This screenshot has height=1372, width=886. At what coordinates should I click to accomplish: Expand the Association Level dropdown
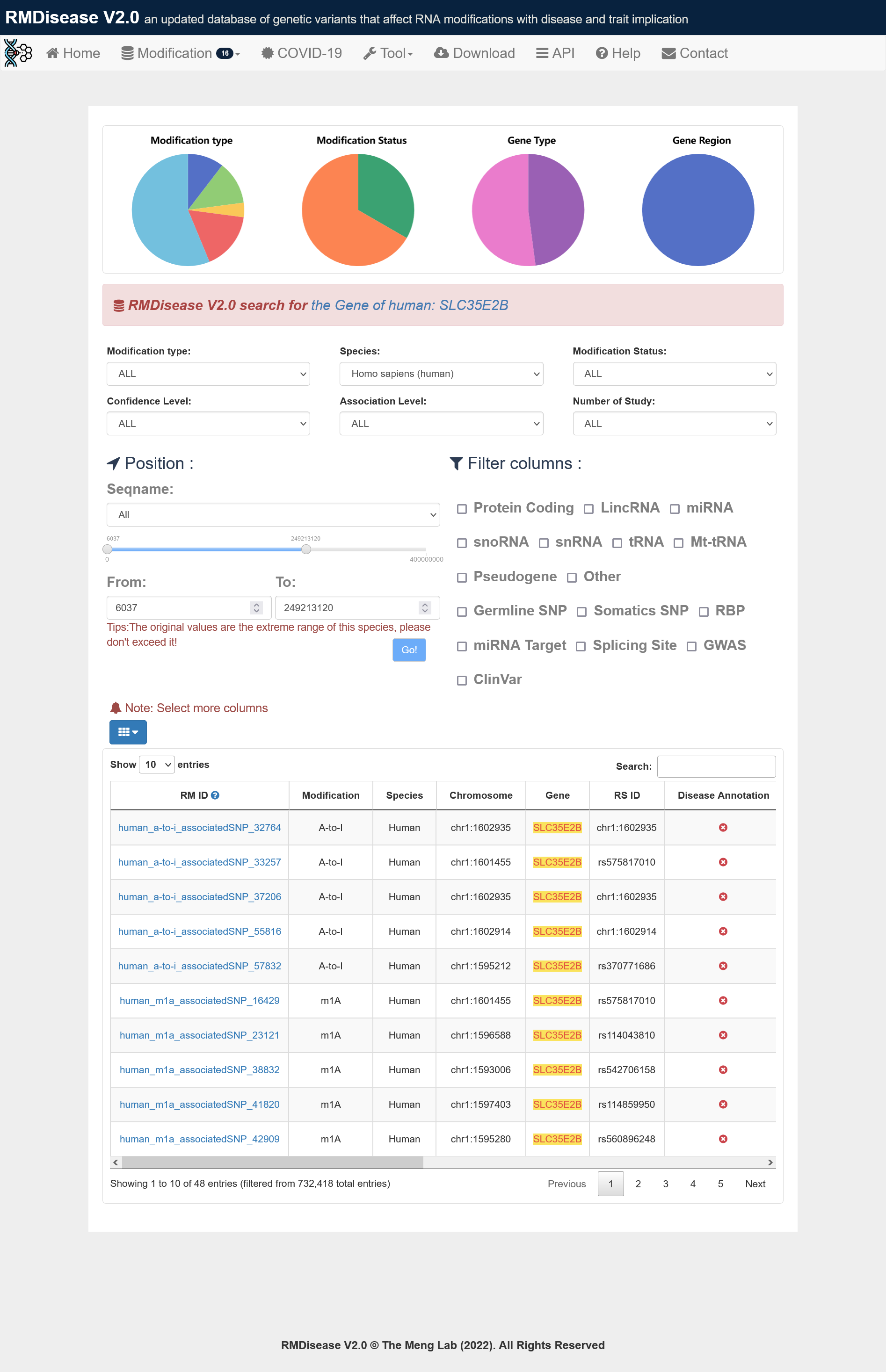[441, 423]
